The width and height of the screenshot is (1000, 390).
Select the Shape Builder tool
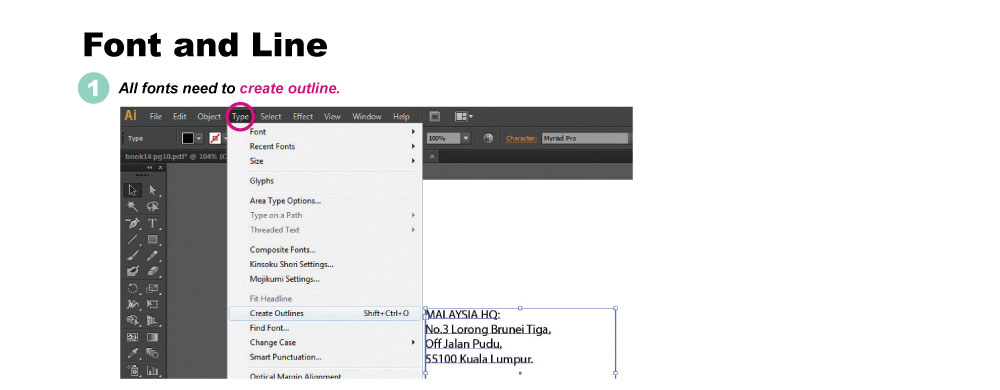[x=133, y=321]
